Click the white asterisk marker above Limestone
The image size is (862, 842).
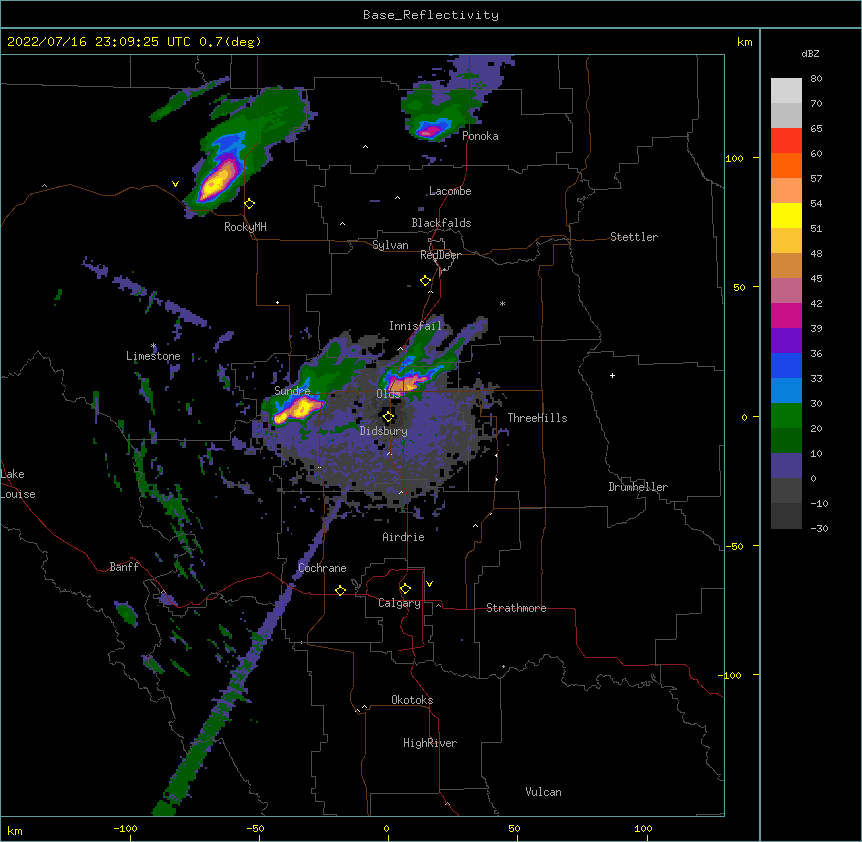pos(154,346)
